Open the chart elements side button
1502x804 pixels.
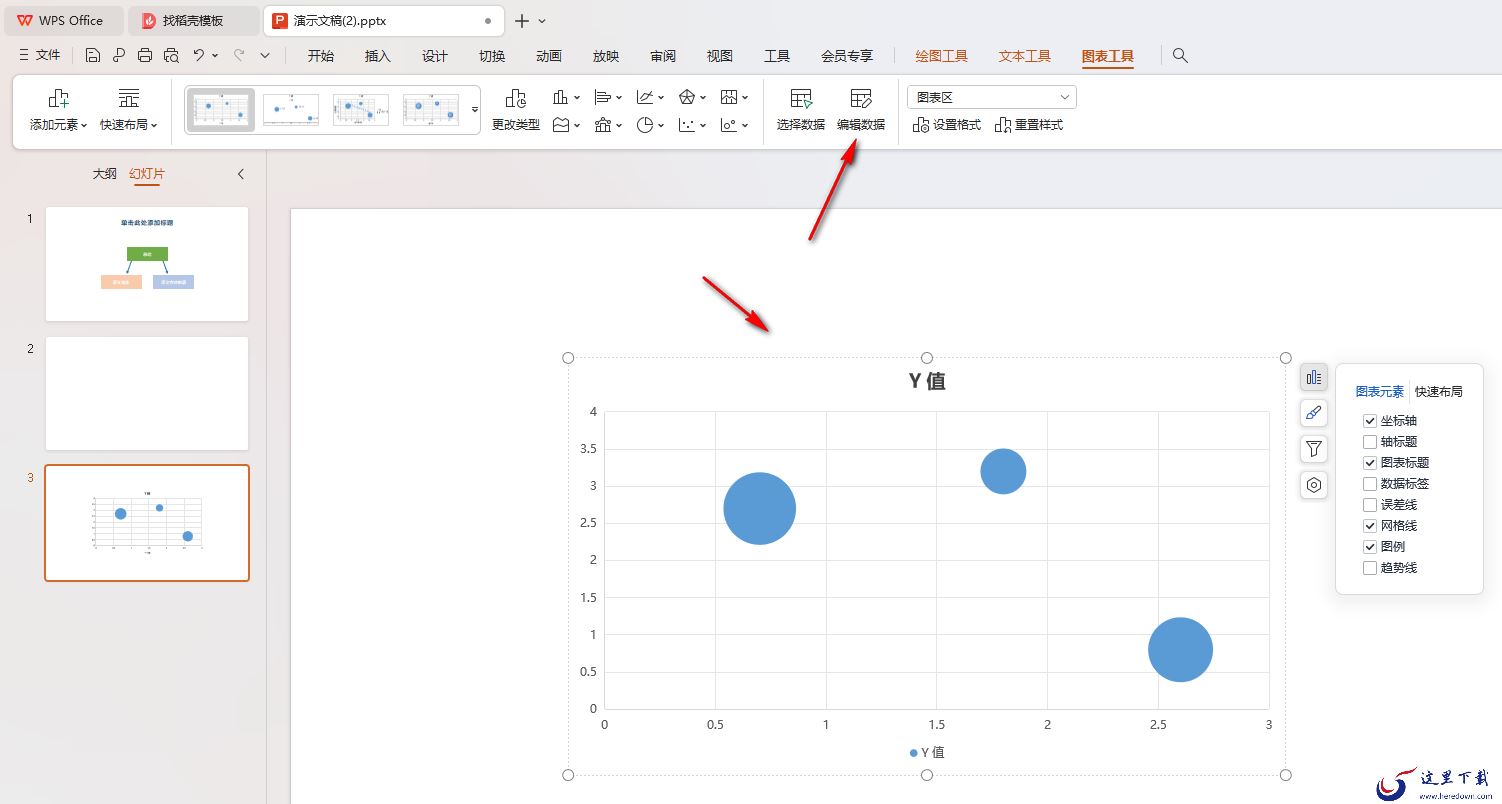[x=1314, y=378]
